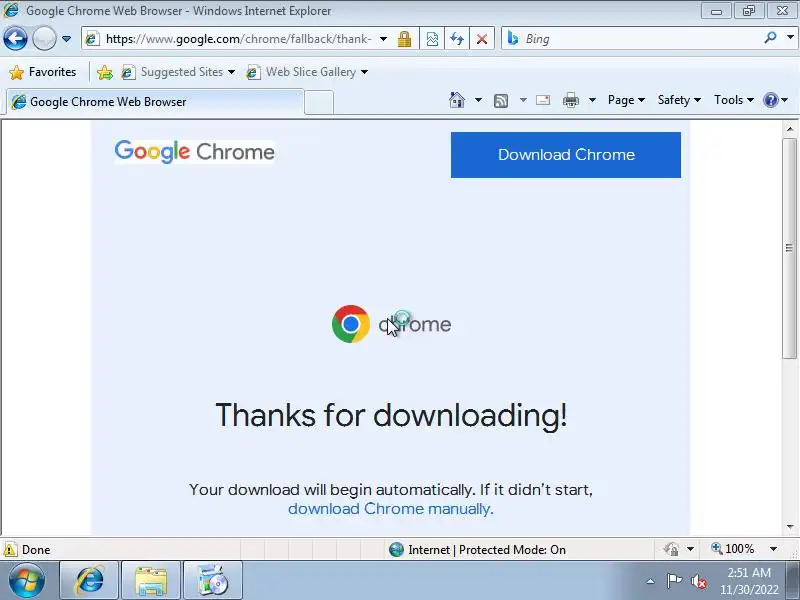Click the address bar URL field
Viewport: 800px width, 600px height.
tap(237, 39)
